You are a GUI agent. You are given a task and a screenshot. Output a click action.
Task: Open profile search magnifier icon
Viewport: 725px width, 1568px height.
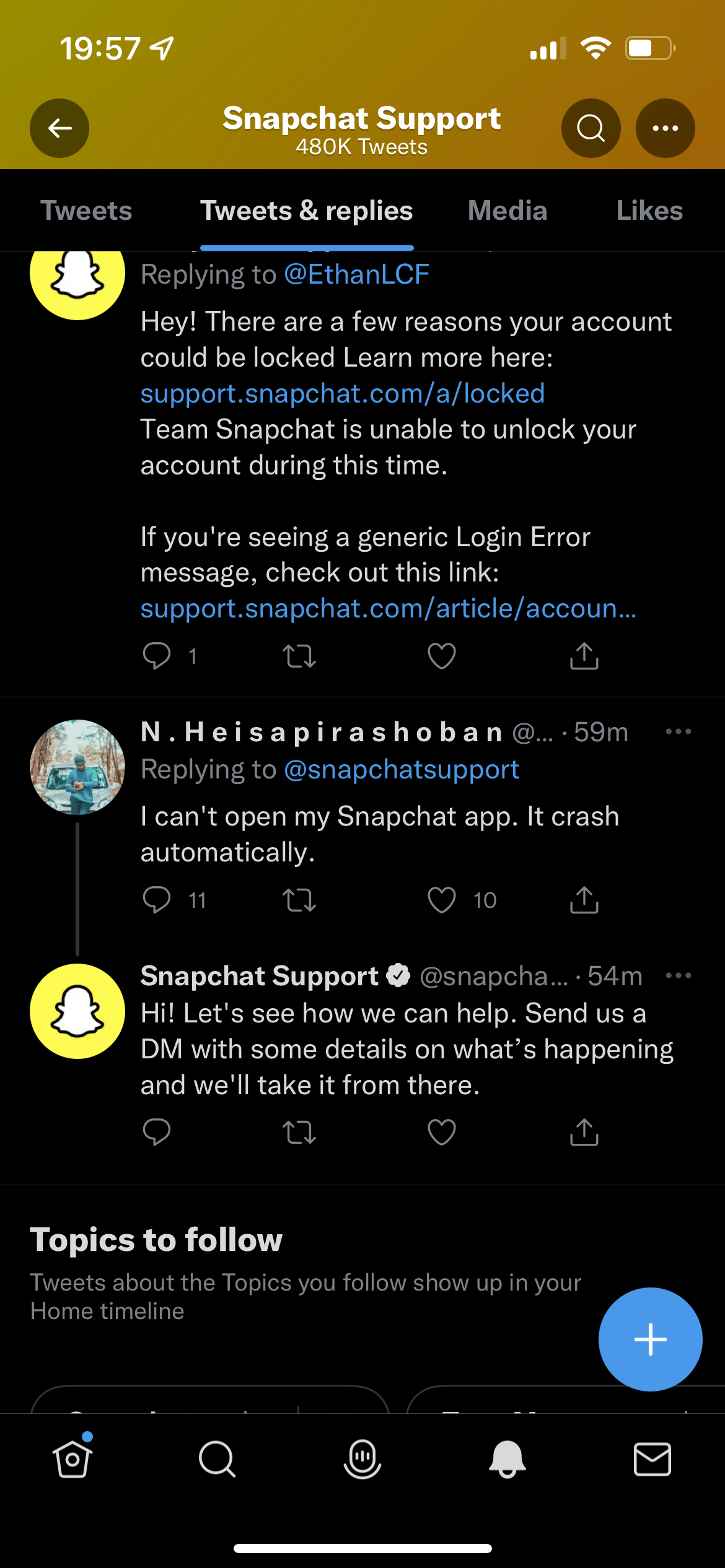(591, 128)
